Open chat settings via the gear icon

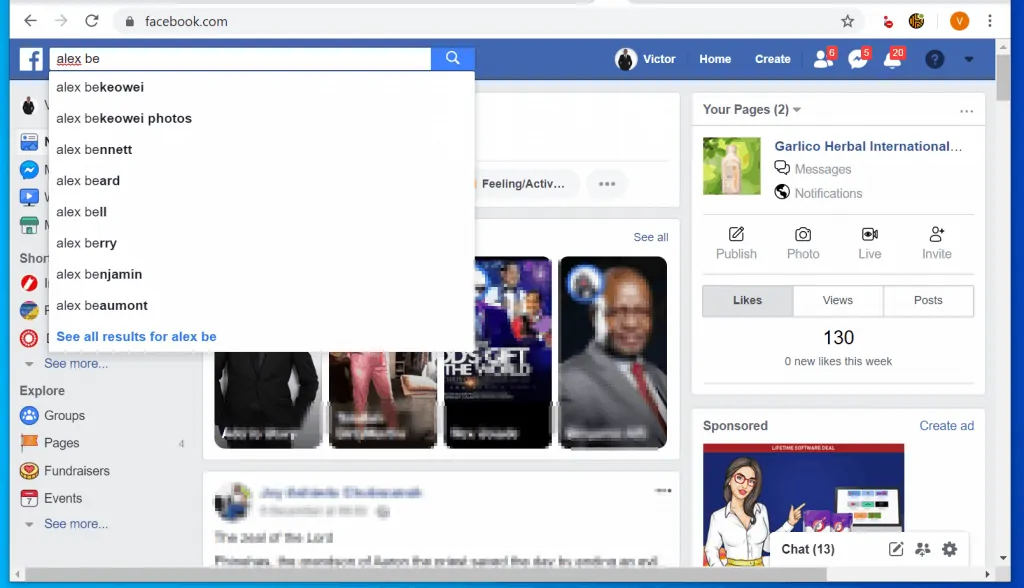tap(949, 549)
